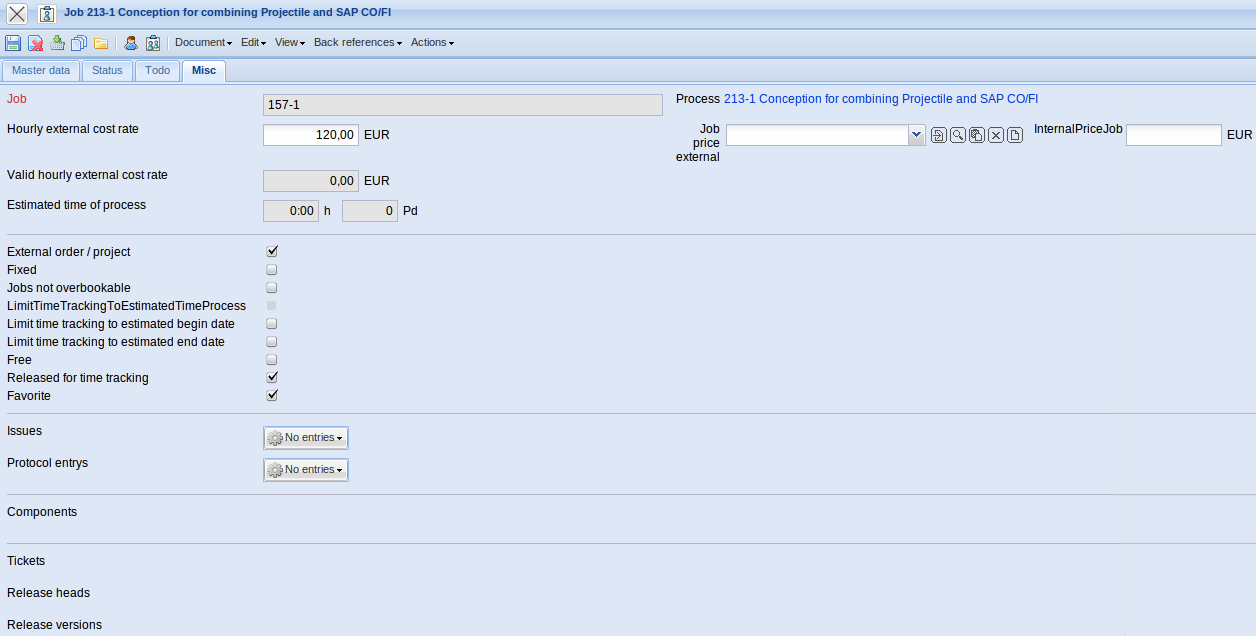Click the Job number field 157-1
This screenshot has width=1256, height=636.
pyautogui.click(x=463, y=105)
